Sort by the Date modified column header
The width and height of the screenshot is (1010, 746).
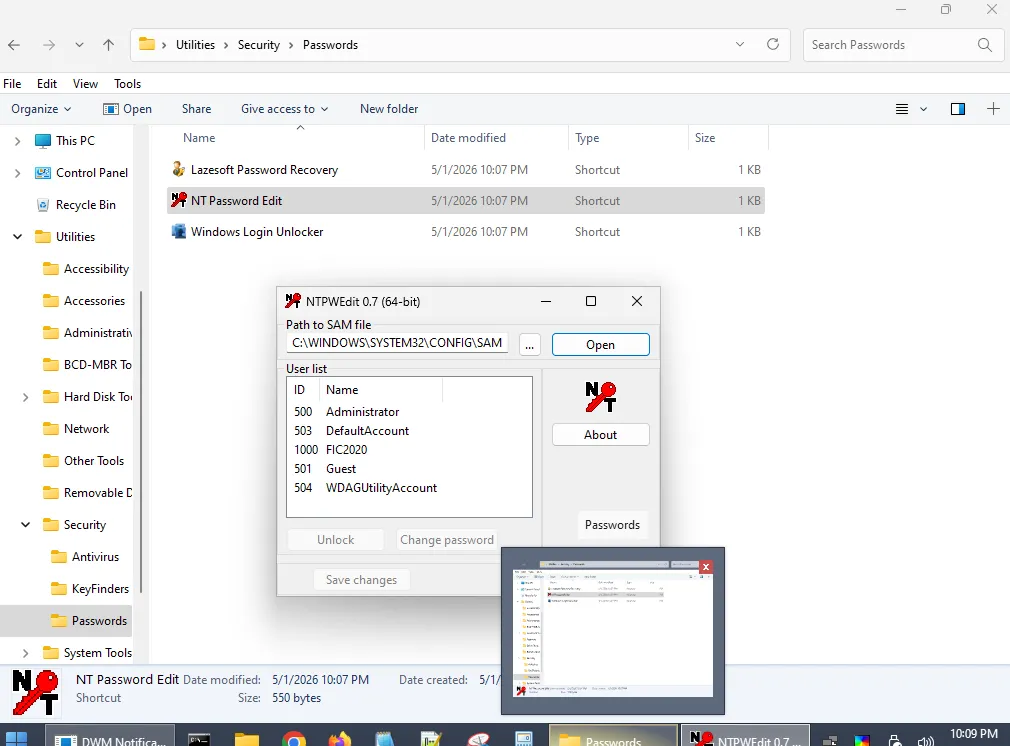[496, 138]
